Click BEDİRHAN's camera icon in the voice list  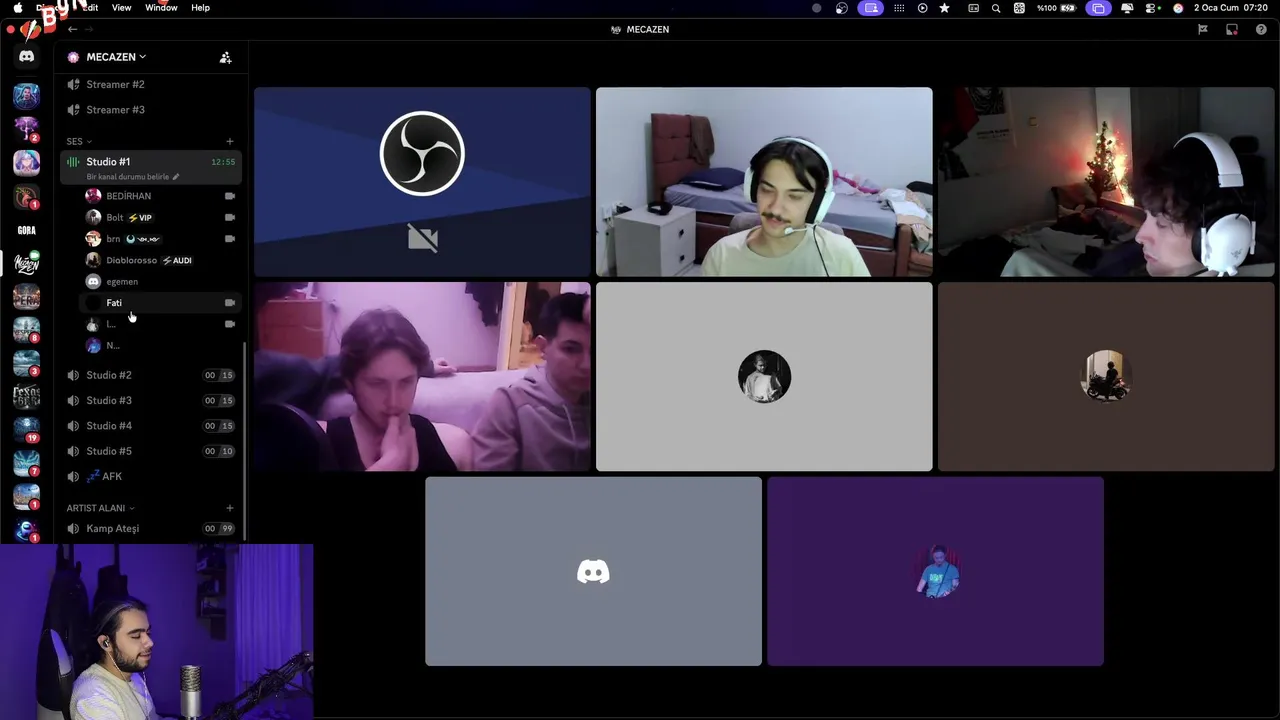pyautogui.click(x=230, y=196)
